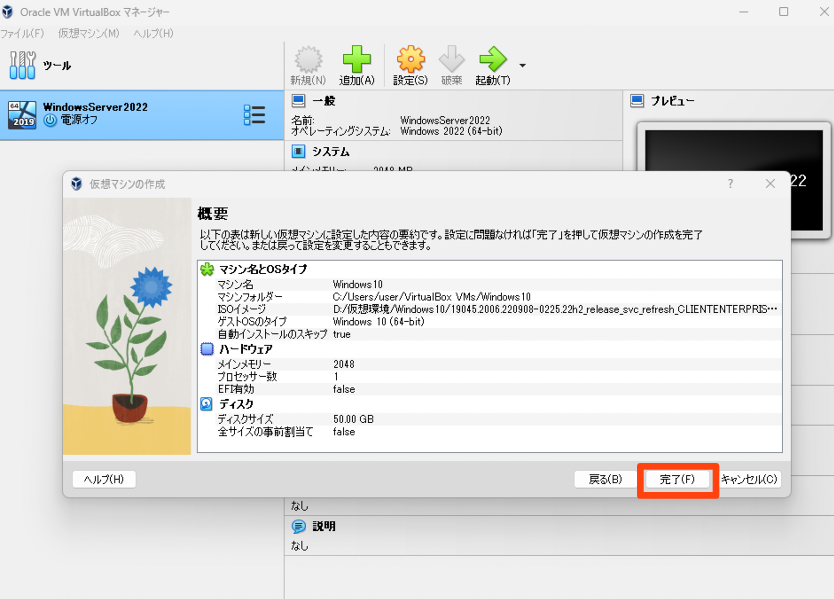The image size is (834, 599).
Task: Select the ISOイメージ path row
Action: click(489, 309)
